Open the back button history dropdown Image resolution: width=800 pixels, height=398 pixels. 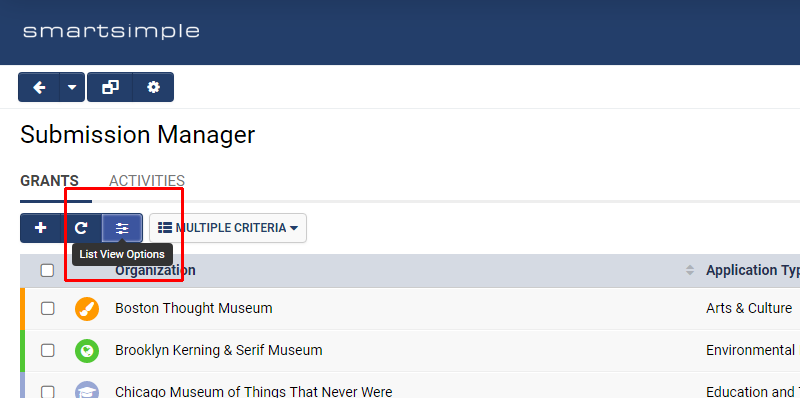[72, 87]
